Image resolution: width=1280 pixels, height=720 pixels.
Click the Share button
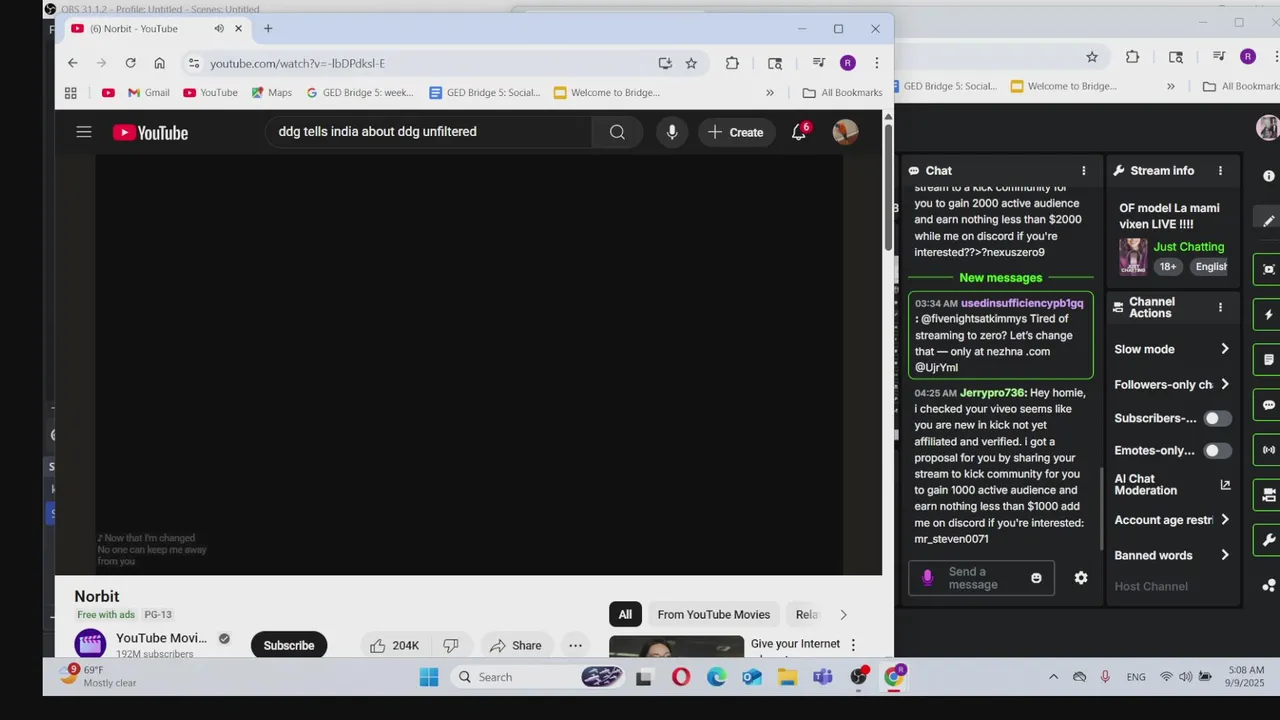pos(516,645)
